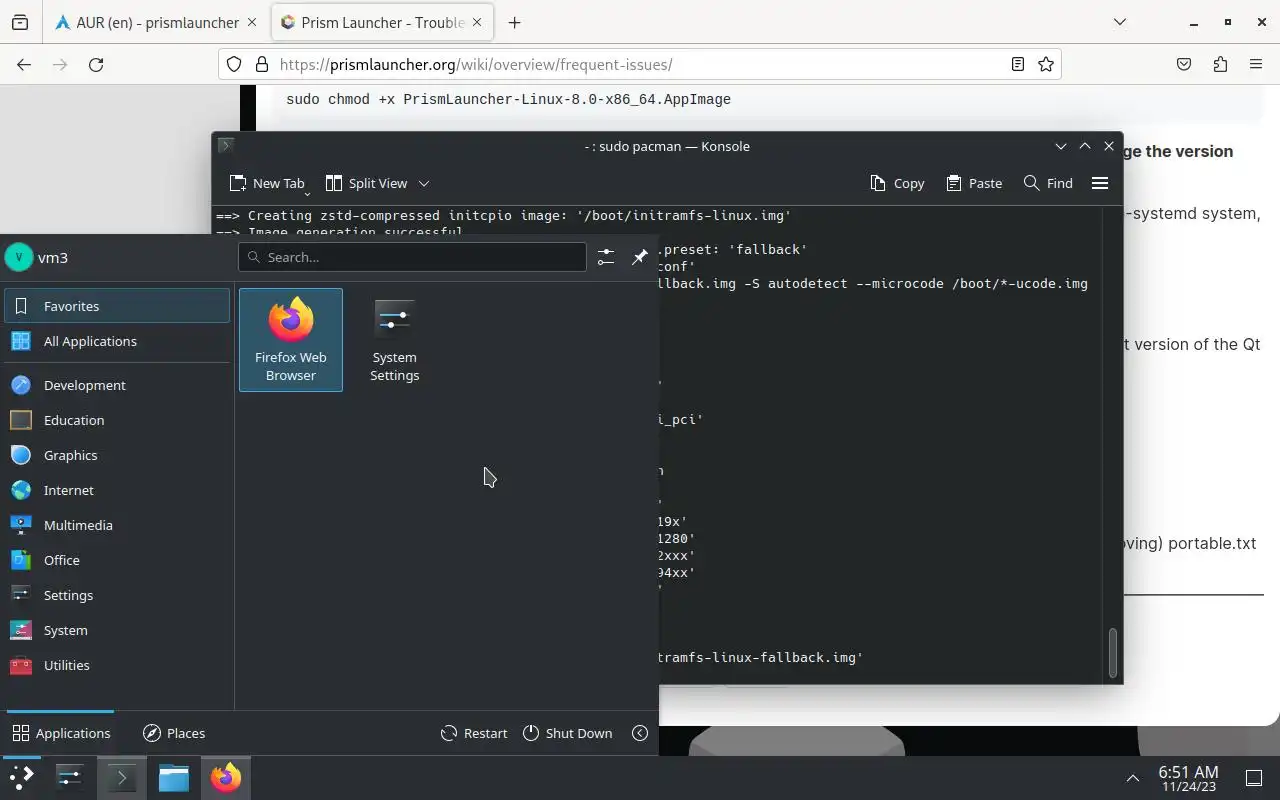This screenshot has height=800, width=1280.
Task: Click Firefox icon in taskbar
Action: (225, 777)
